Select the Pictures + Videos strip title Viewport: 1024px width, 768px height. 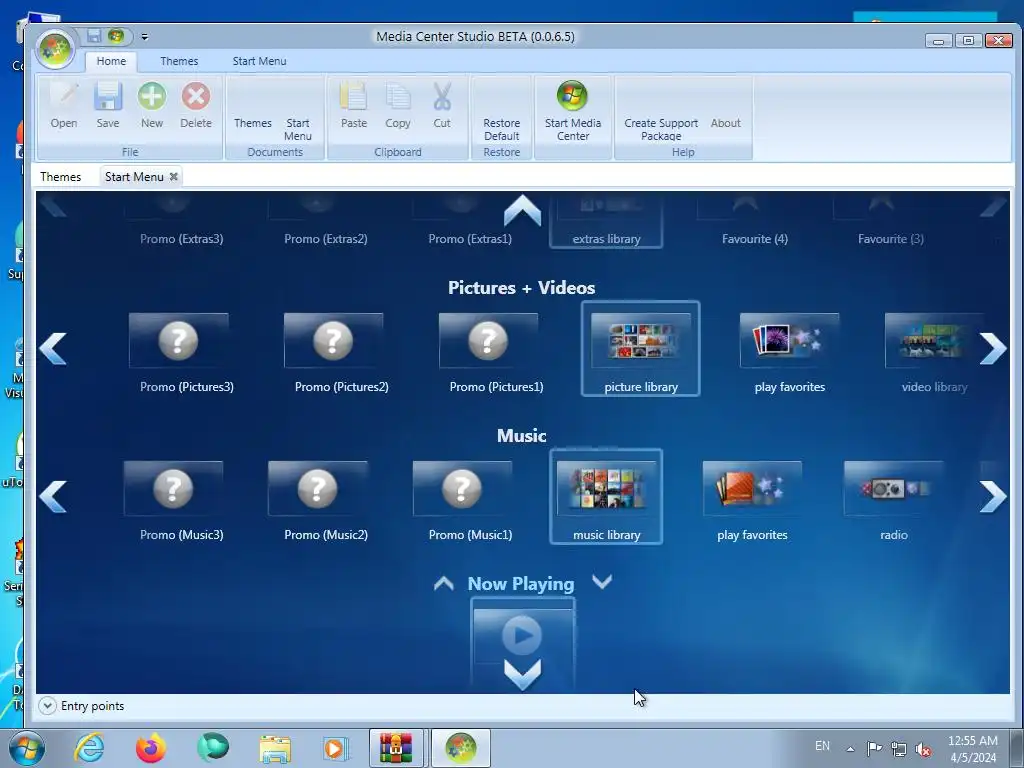point(521,287)
